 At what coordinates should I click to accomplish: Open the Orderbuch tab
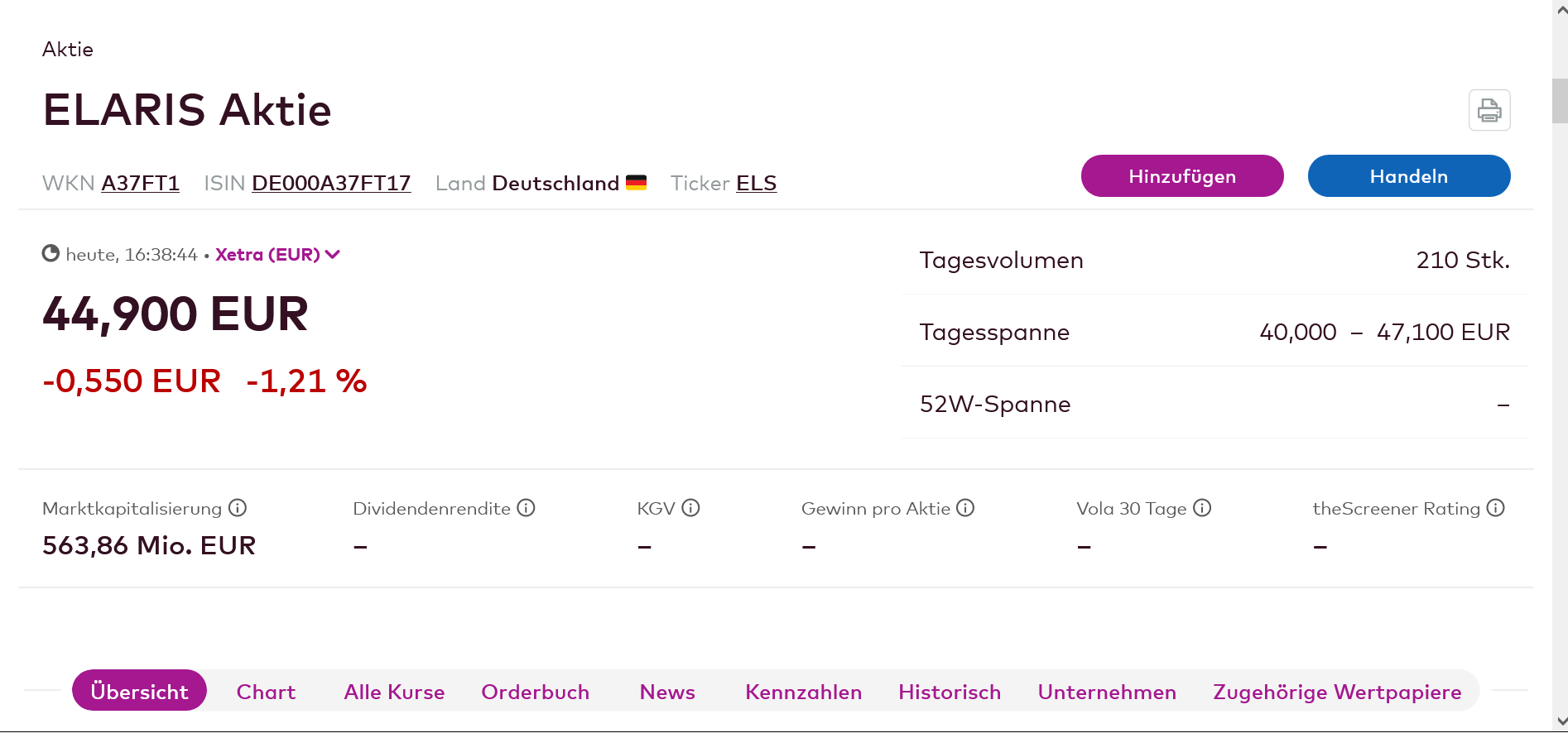tap(535, 692)
